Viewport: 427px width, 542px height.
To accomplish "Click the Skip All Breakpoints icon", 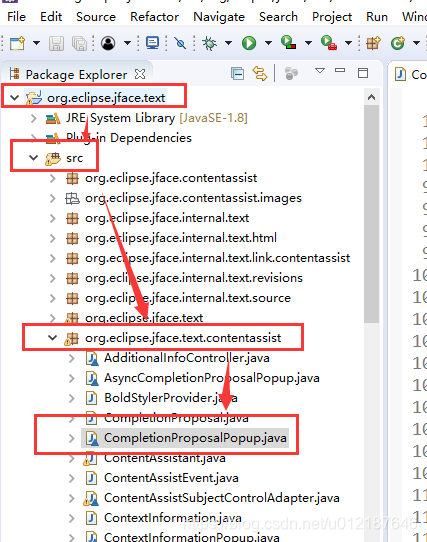I will coord(180,43).
